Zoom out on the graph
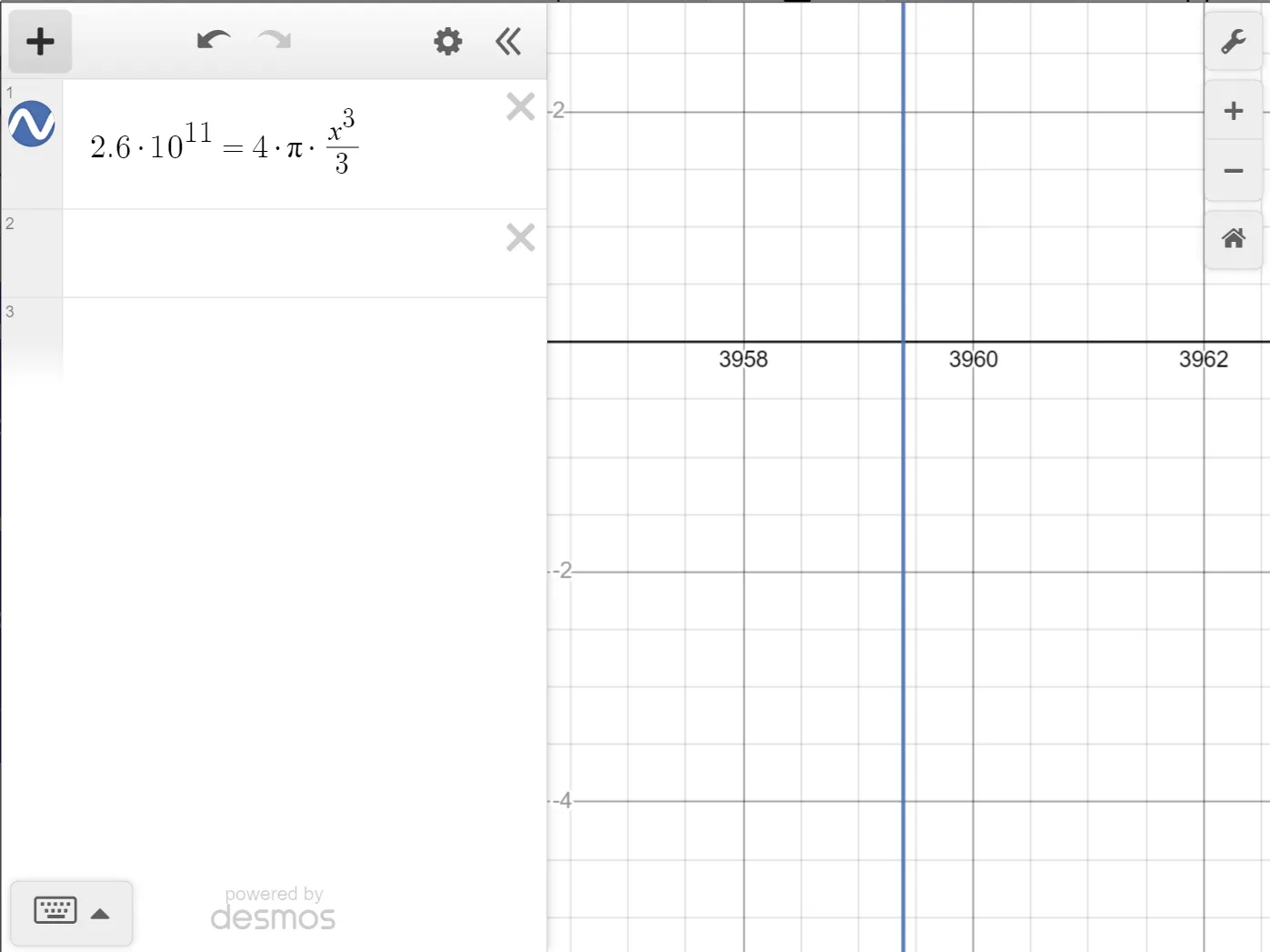 click(x=1234, y=171)
